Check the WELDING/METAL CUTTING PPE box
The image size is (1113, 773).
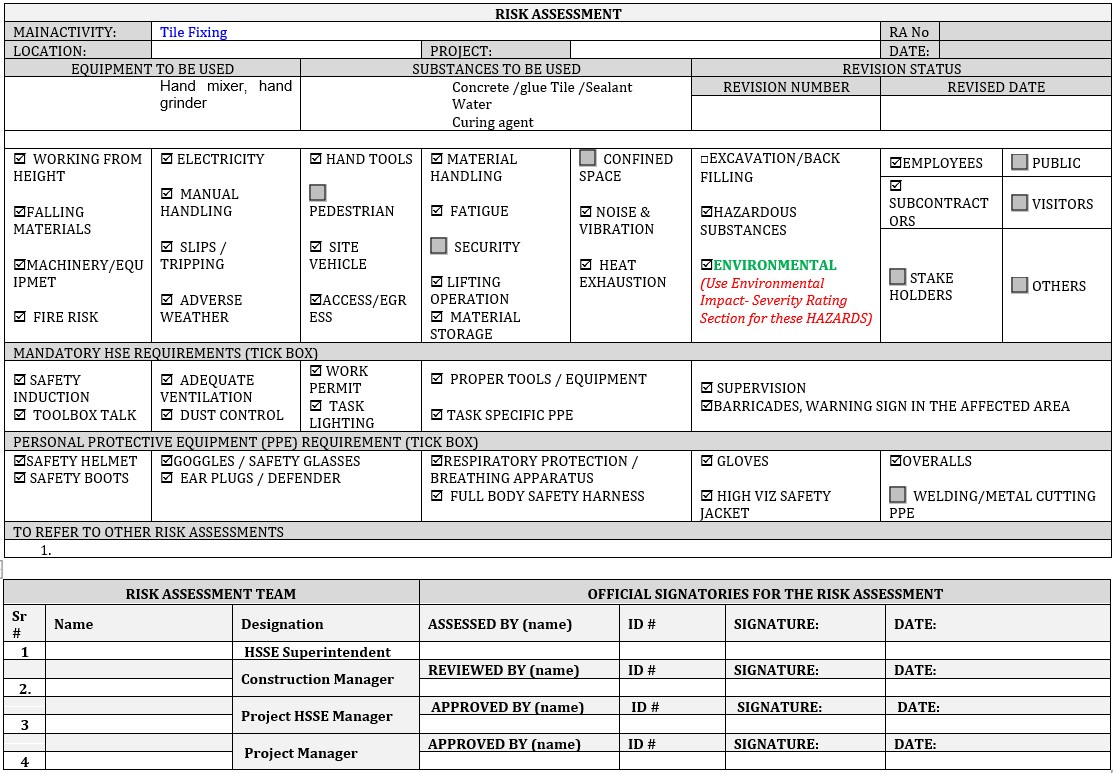[x=900, y=493]
